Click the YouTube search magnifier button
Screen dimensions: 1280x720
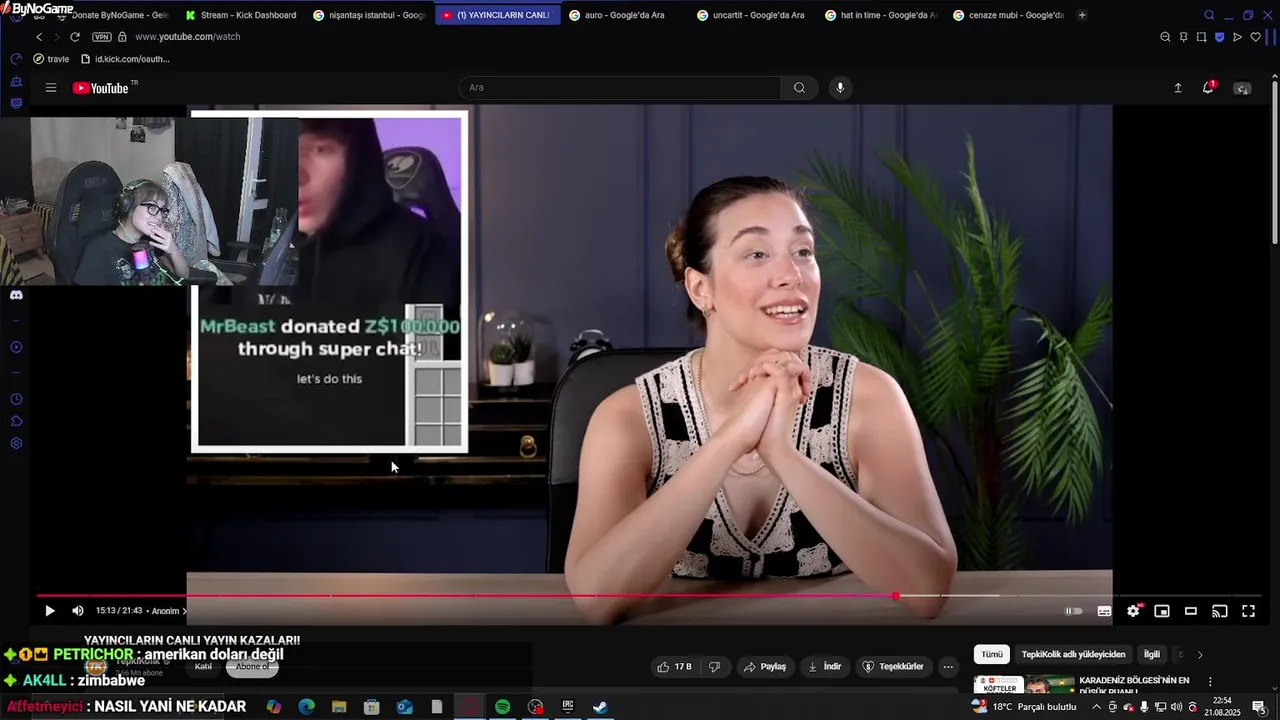799,88
